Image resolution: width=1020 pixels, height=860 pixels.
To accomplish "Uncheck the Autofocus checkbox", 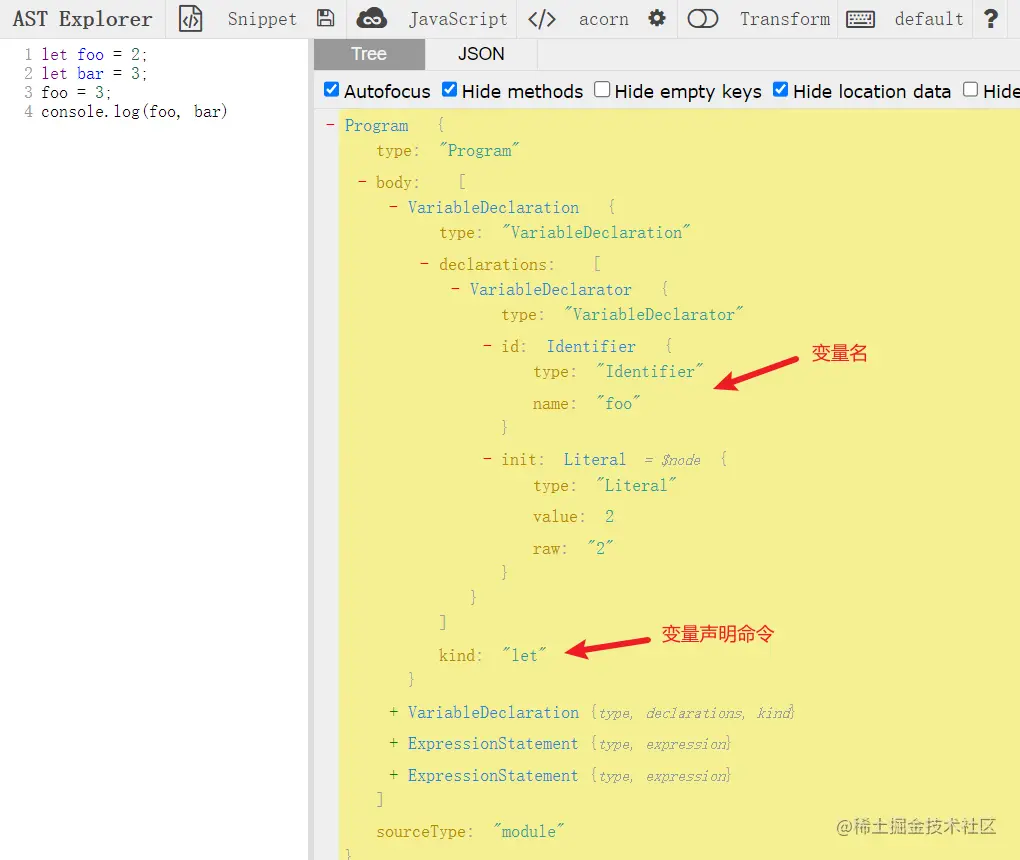I will [332, 90].
